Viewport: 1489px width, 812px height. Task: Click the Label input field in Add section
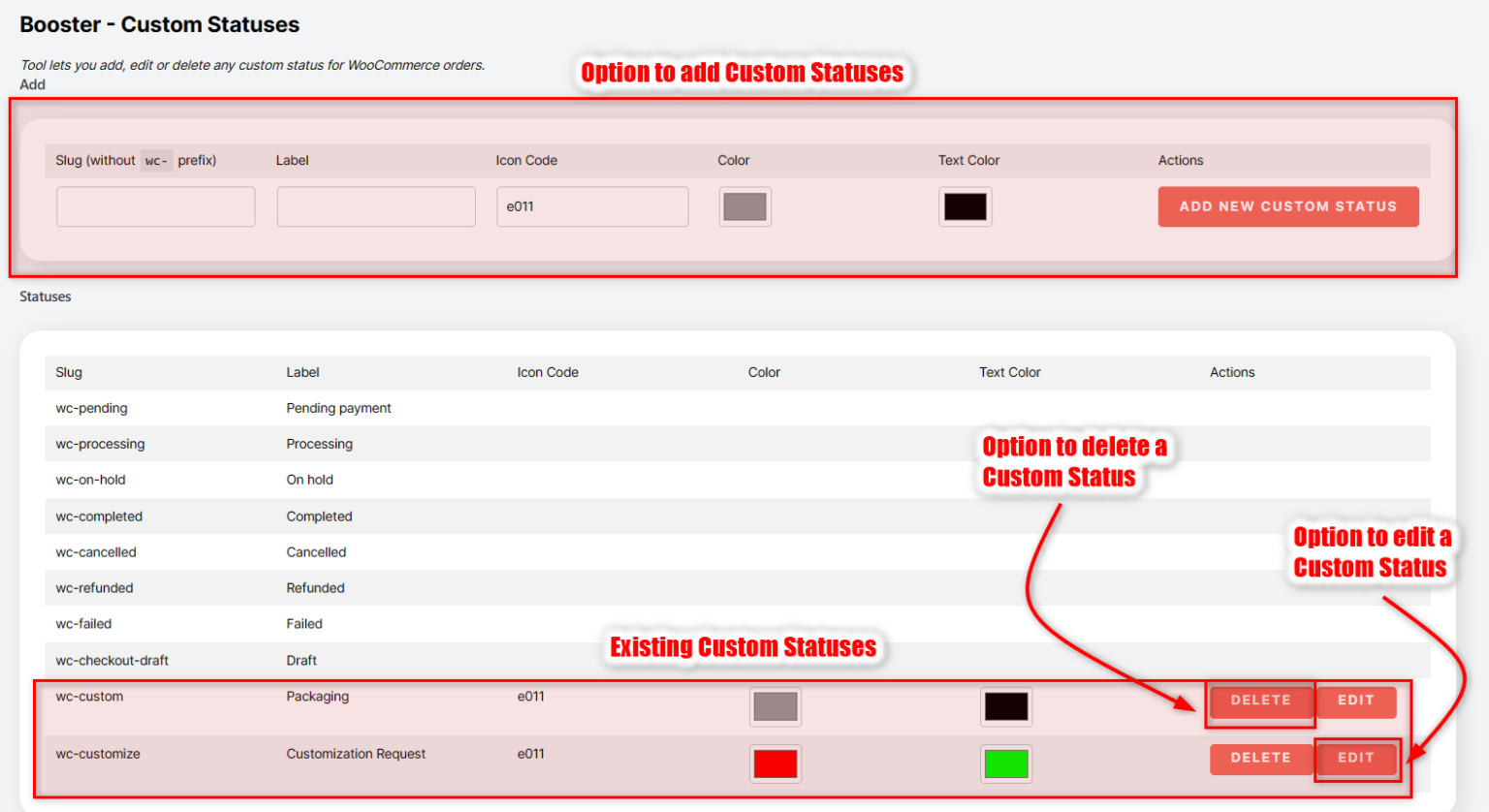[x=376, y=206]
